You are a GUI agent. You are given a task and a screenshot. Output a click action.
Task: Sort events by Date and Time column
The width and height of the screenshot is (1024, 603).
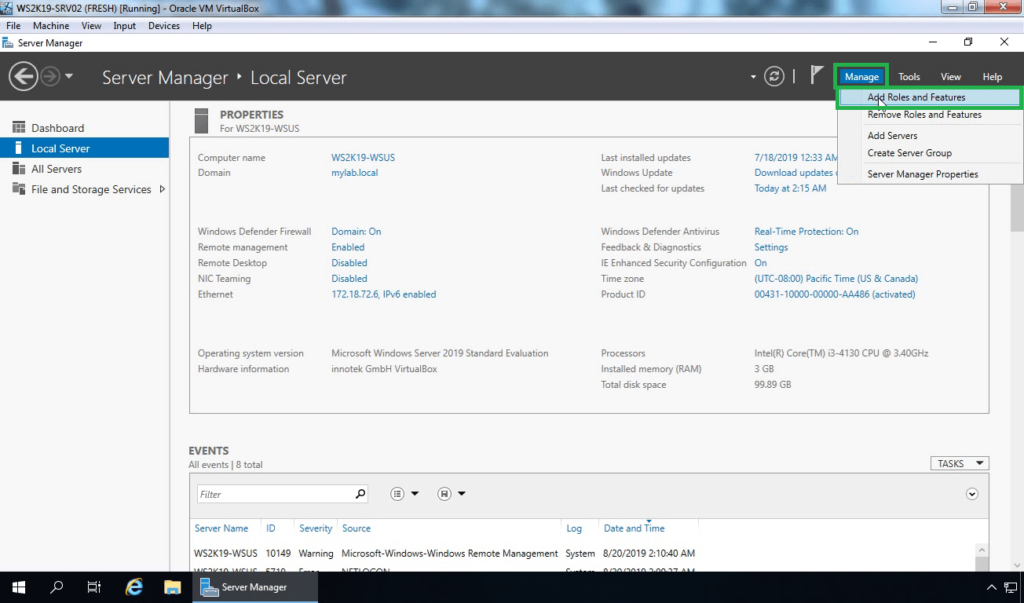click(634, 529)
